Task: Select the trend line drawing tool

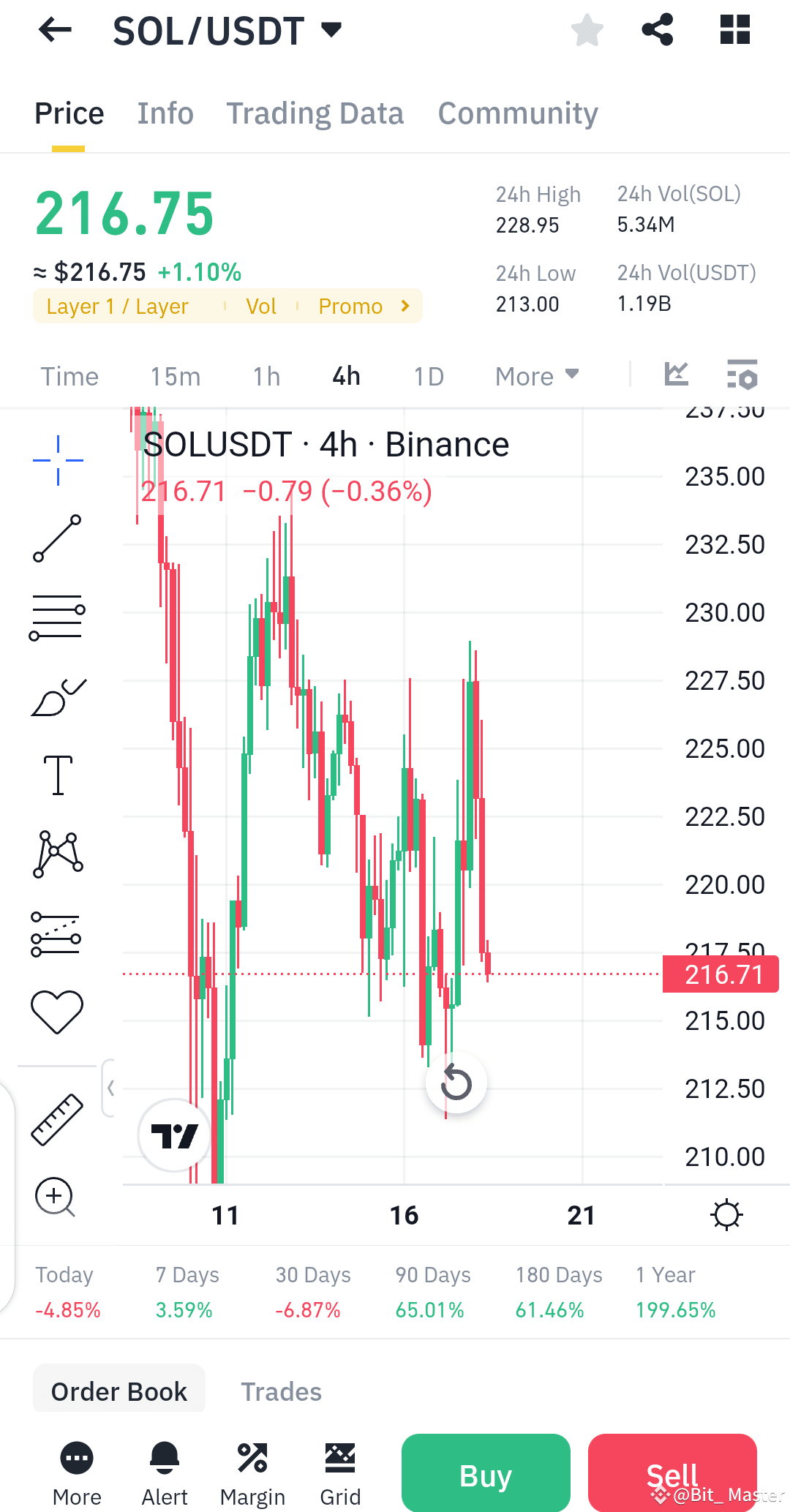Action: tap(57, 539)
